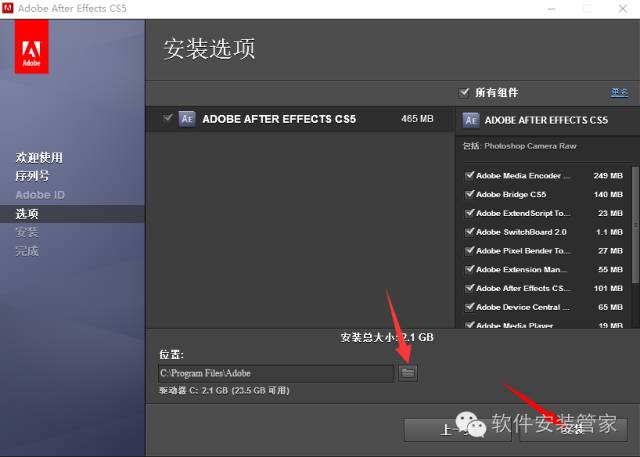Uncheck Adobe Pixel Bender Toolkit component
Viewport: 640px width, 457px height.
(x=469, y=251)
